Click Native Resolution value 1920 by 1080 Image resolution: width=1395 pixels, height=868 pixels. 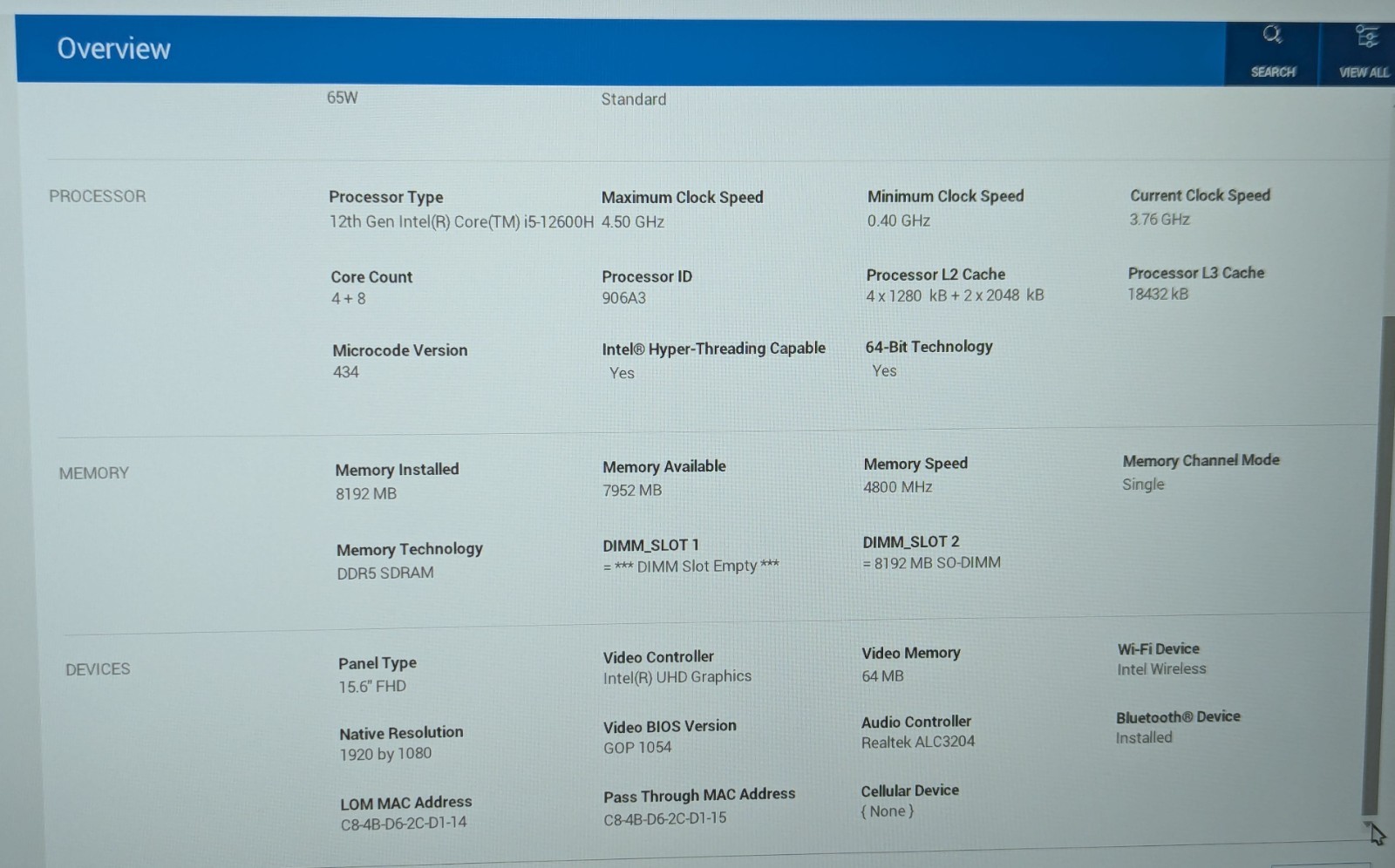point(385,754)
